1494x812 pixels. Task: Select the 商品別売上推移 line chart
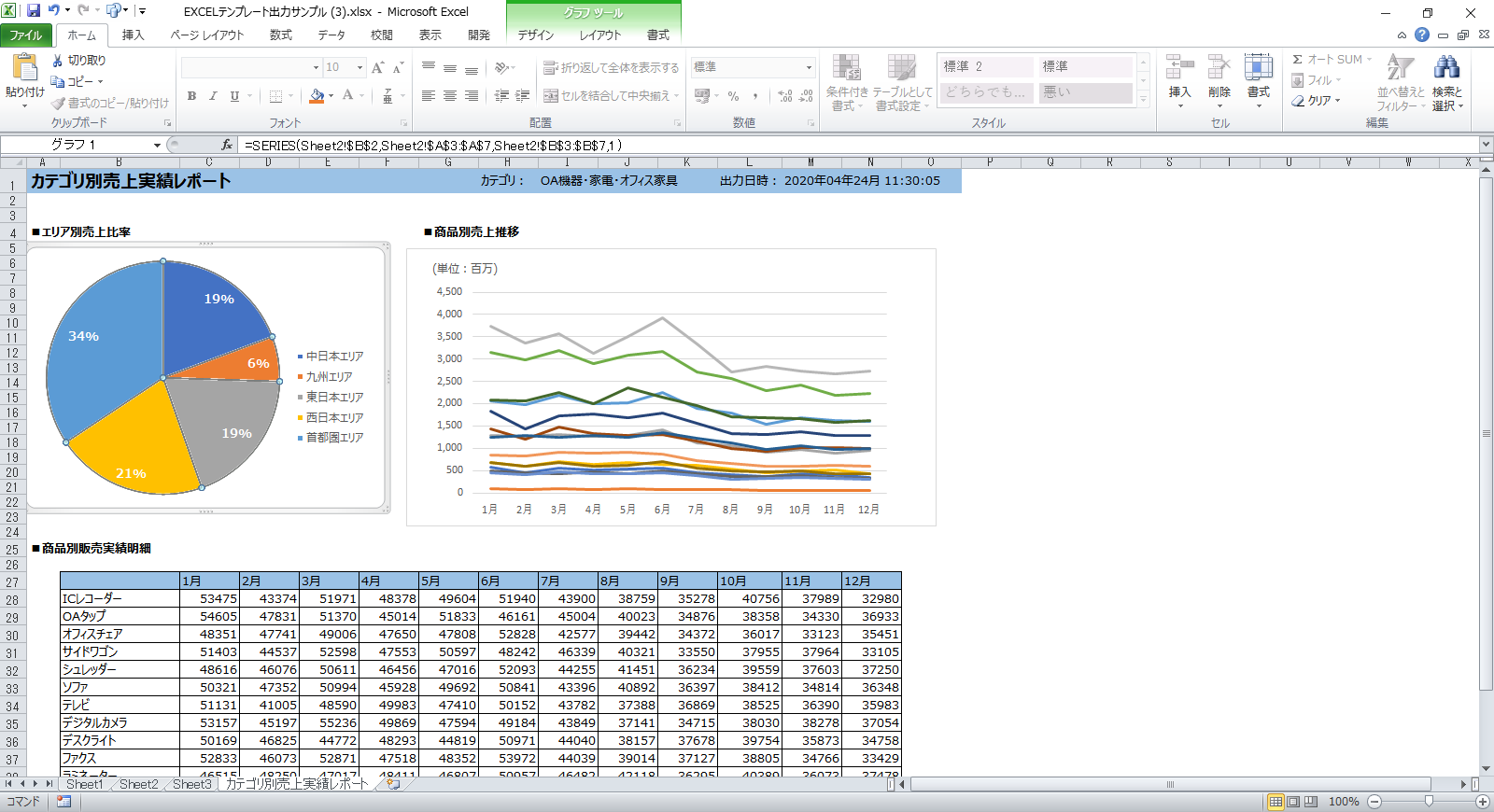click(x=670, y=387)
